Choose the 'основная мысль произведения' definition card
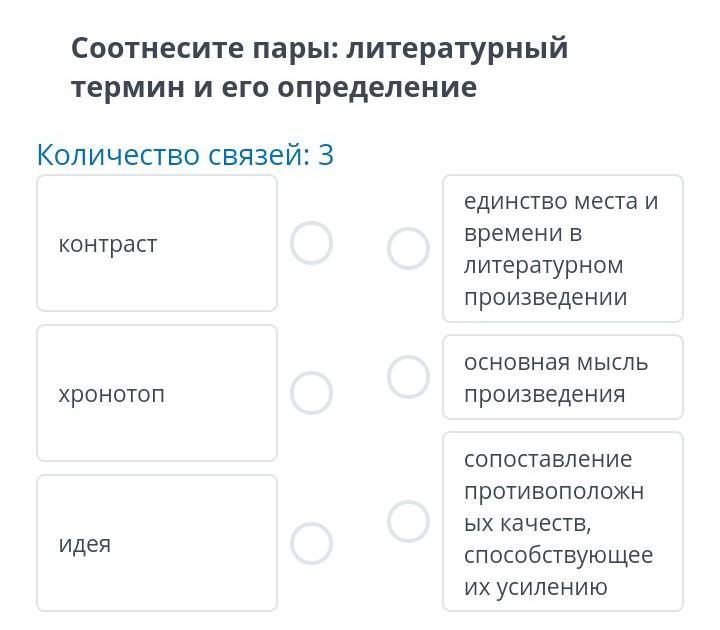720x630 pixels. pos(562,377)
